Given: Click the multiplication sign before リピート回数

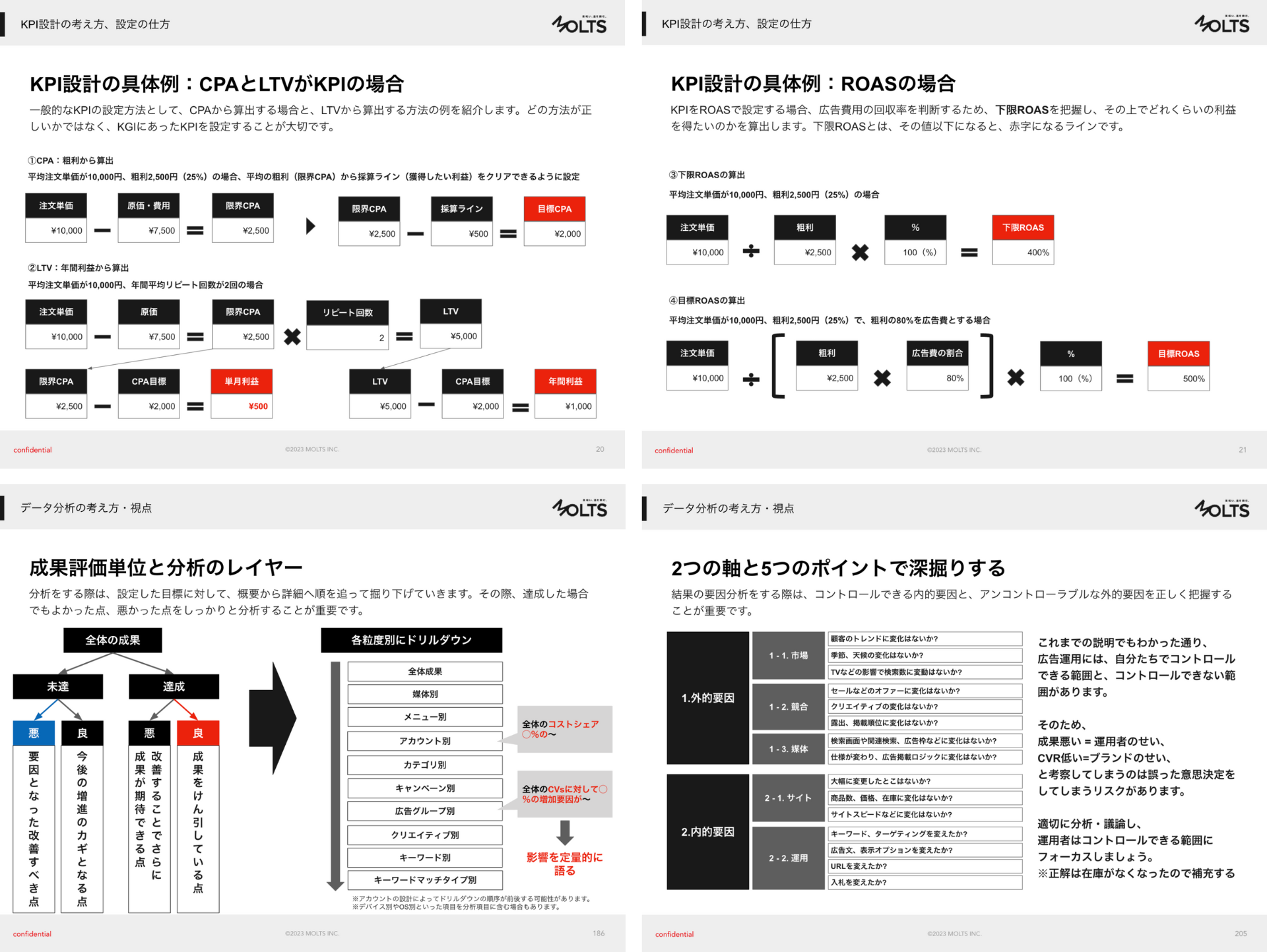Looking at the screenshot, I should pos(292,337).
